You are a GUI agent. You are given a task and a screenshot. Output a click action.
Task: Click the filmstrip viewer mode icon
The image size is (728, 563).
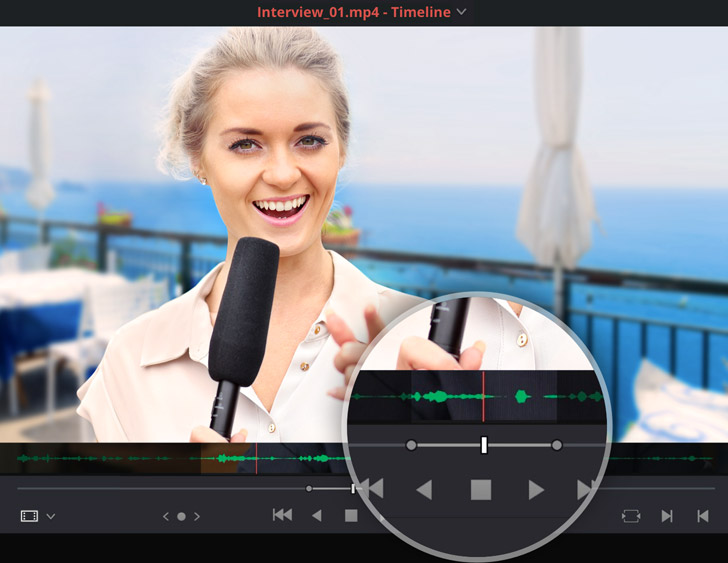(x=29, y=516)
